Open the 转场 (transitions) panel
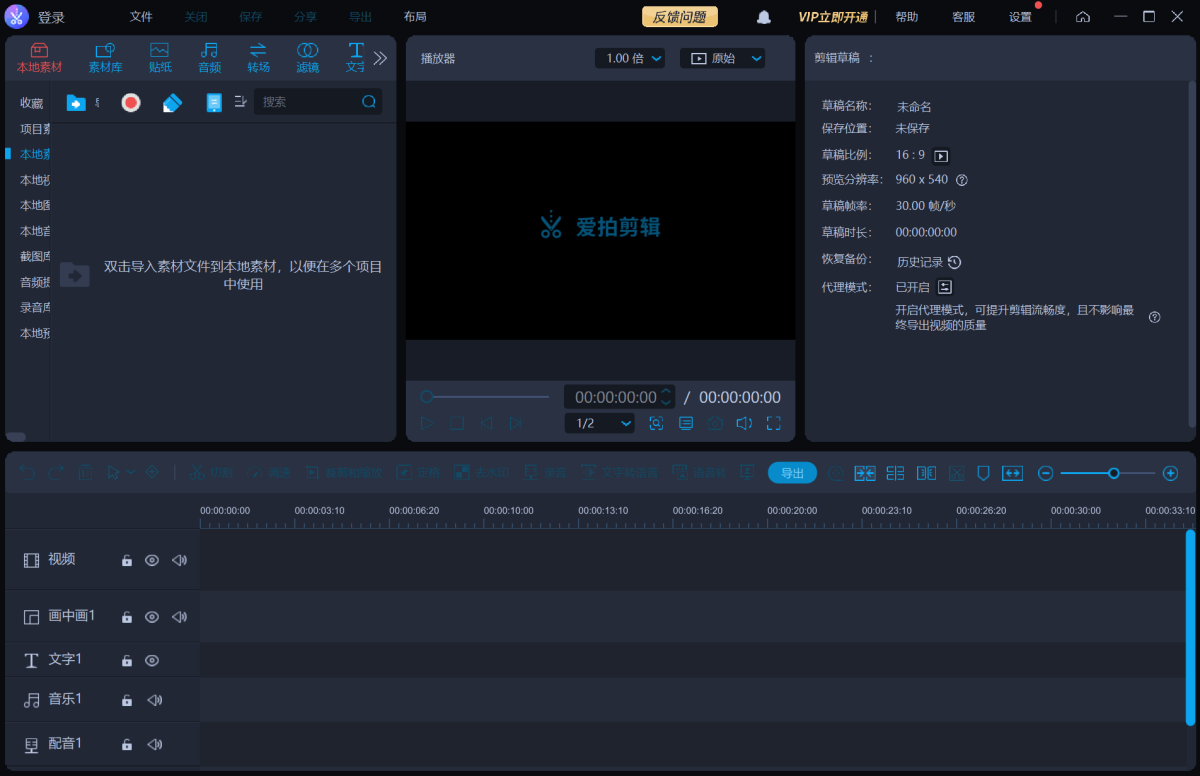The image size is (1200, 776). (x=258, y=58)
